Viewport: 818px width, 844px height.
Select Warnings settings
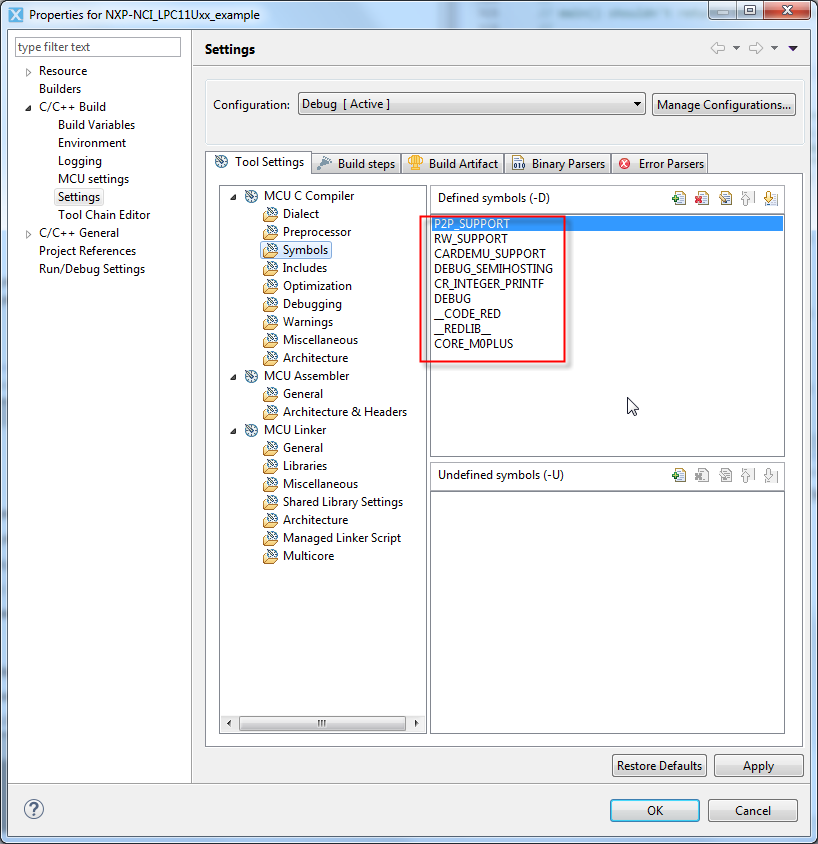(308, 322)
